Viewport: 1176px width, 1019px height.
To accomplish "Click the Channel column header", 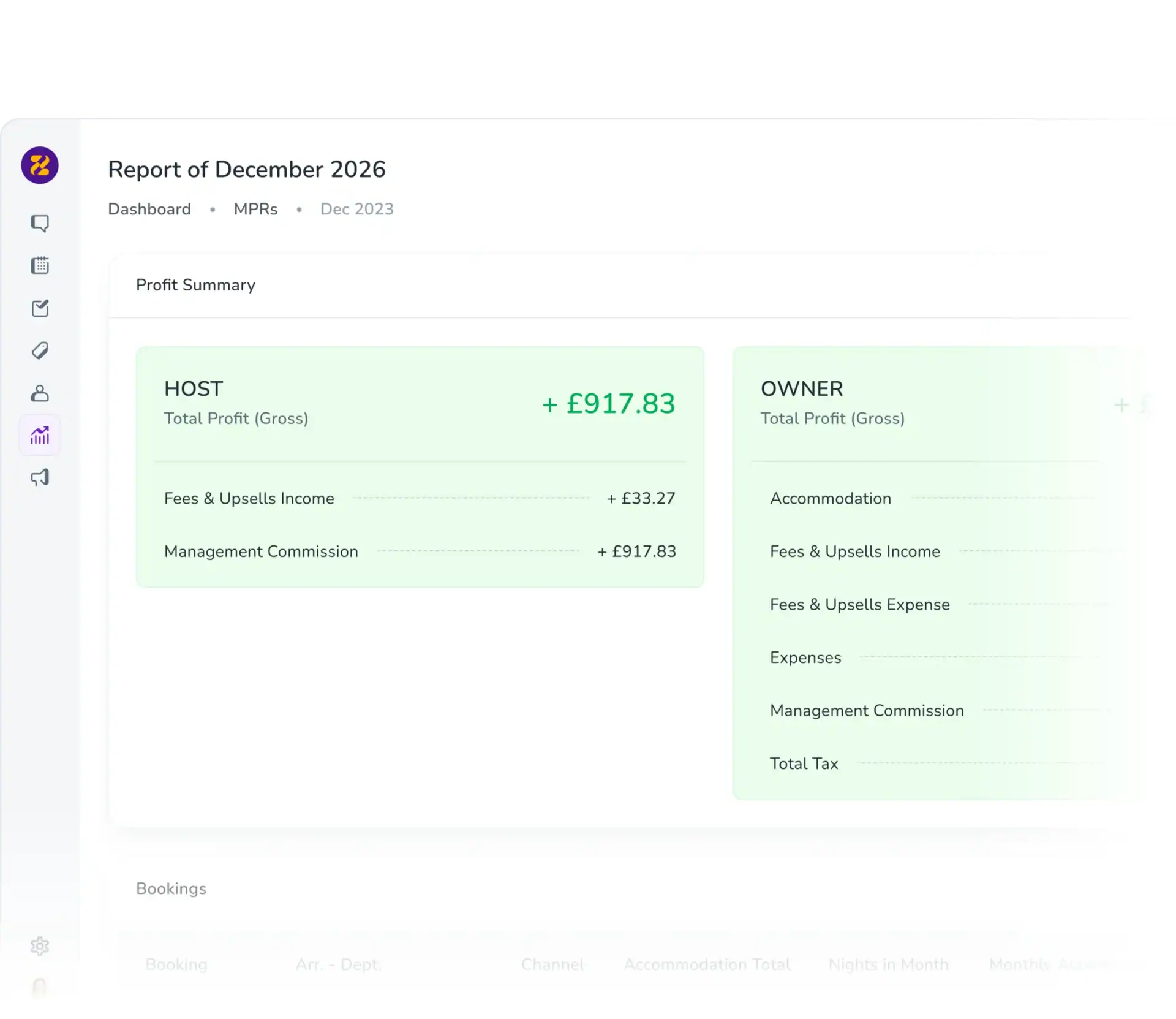I will click(552, 964).
